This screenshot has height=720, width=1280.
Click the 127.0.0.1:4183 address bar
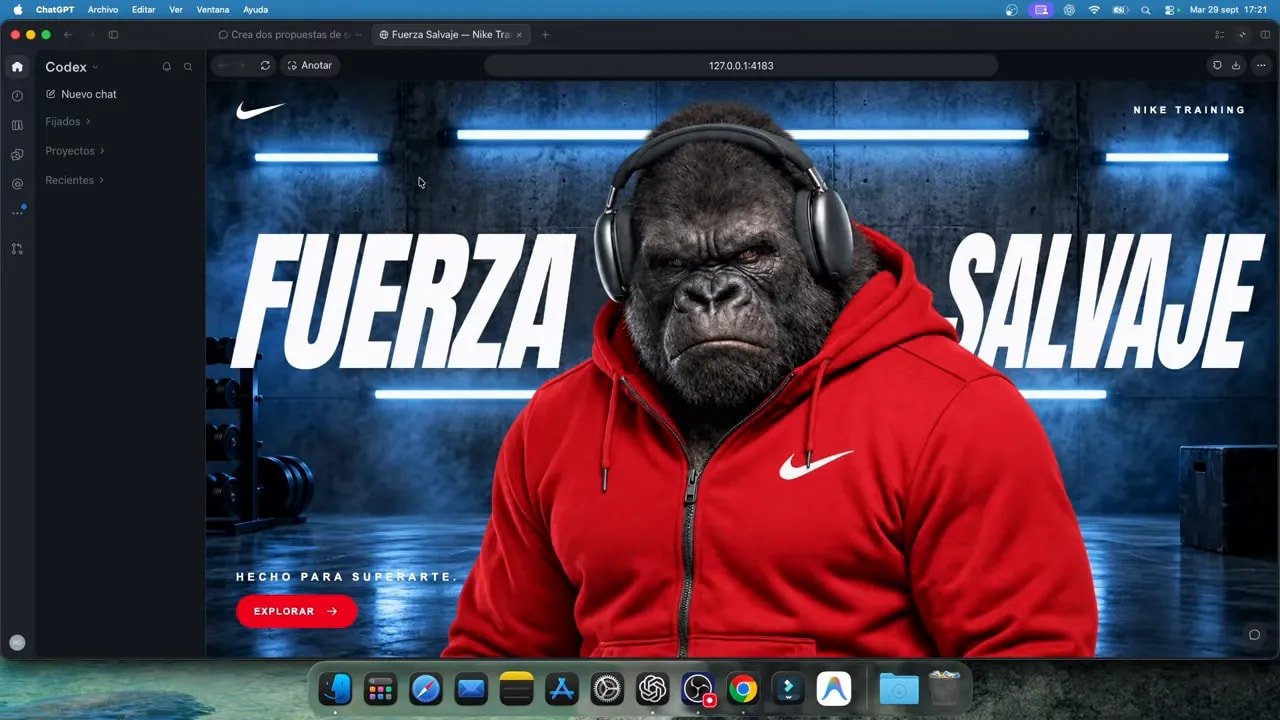click(x=741, y=65)
